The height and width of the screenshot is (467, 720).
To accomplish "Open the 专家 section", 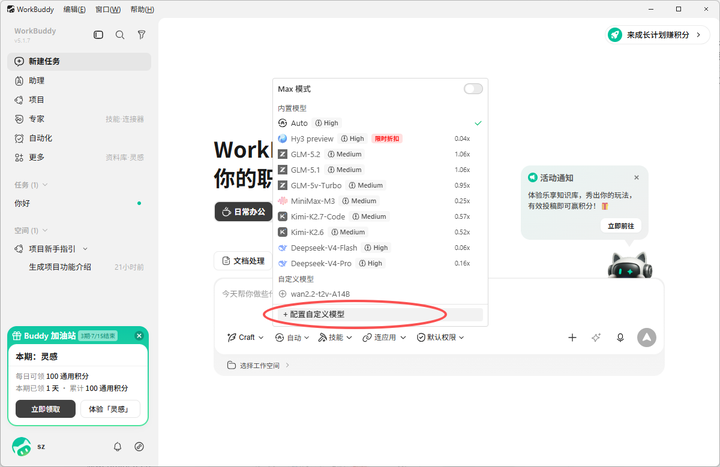I will pos(79,119).
